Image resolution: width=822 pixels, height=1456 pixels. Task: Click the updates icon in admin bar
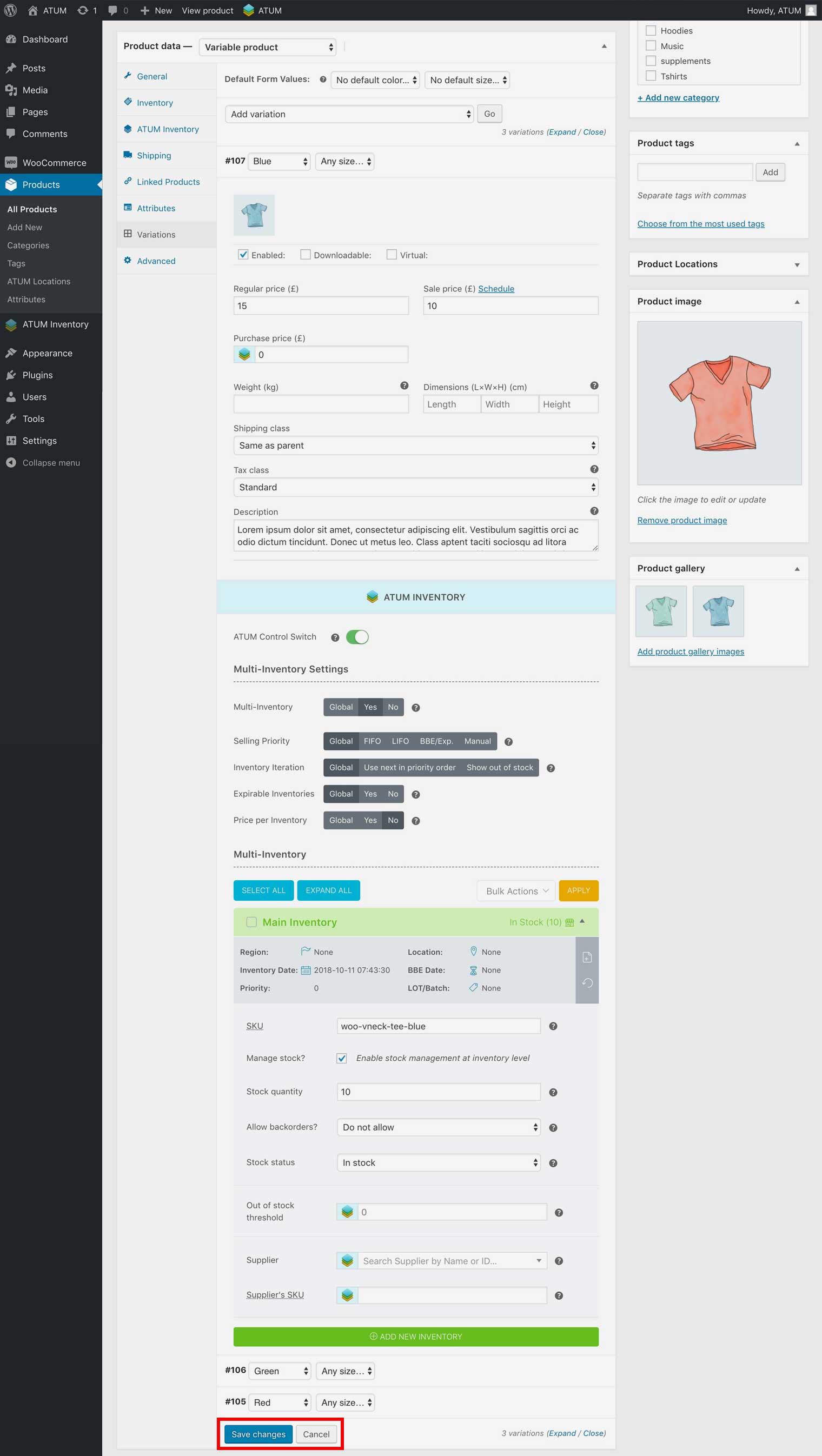(x=83, y=10)
